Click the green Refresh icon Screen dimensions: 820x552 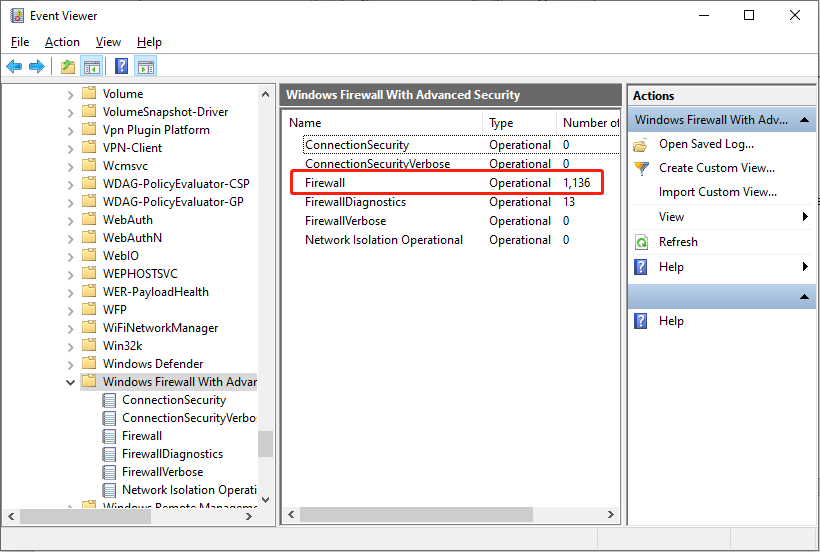click(641, 242)
